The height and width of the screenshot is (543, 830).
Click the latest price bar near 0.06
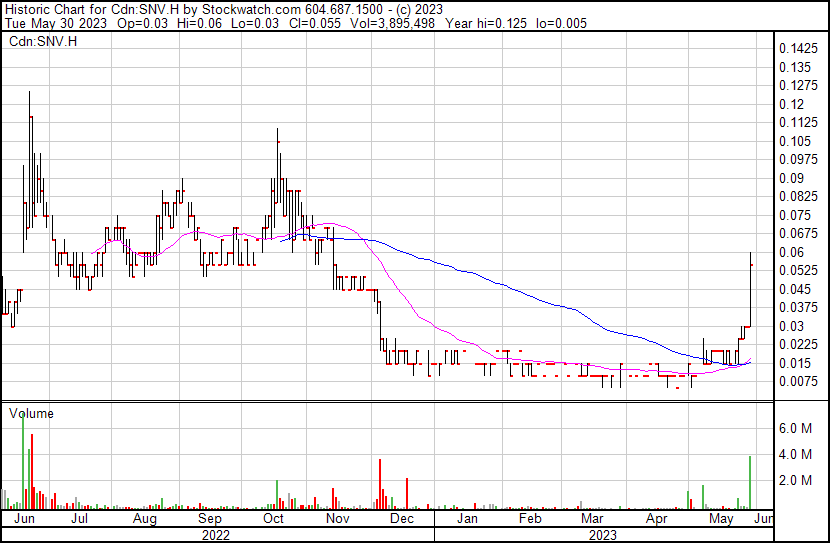pyautogui.click(x=751, y=262)
